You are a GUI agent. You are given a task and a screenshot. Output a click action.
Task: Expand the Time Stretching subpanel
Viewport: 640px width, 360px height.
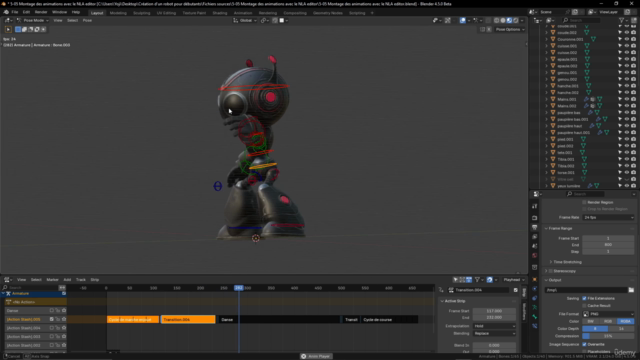point(567,262)
